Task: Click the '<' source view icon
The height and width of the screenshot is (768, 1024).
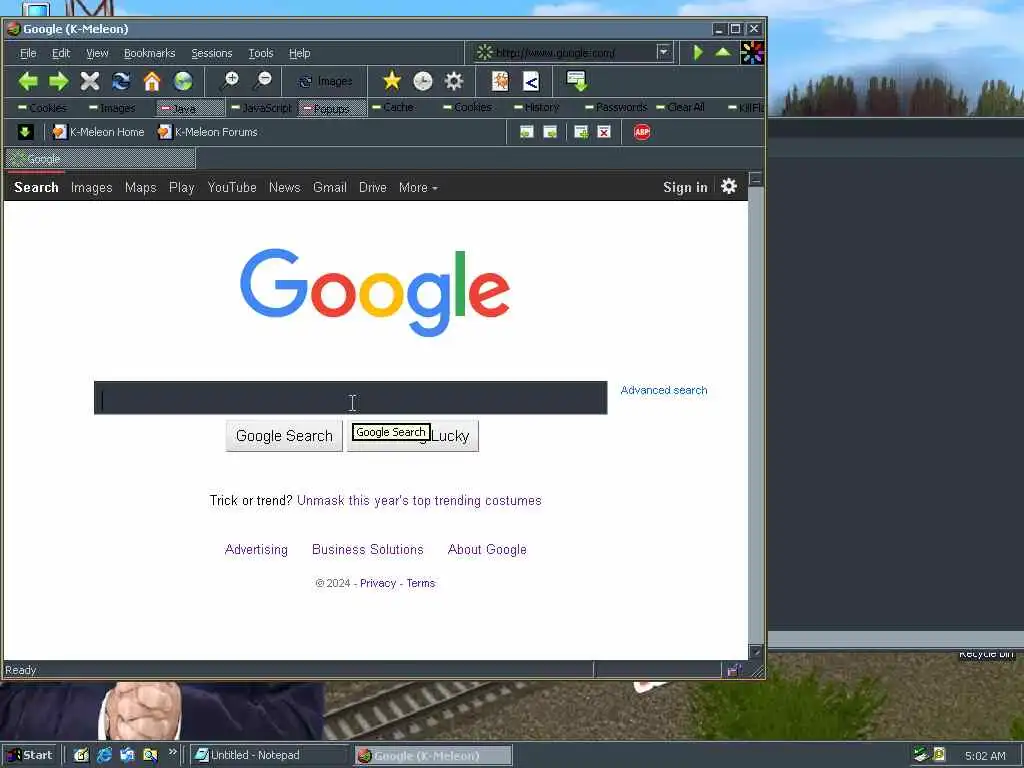Action: [x=531, y=82]
